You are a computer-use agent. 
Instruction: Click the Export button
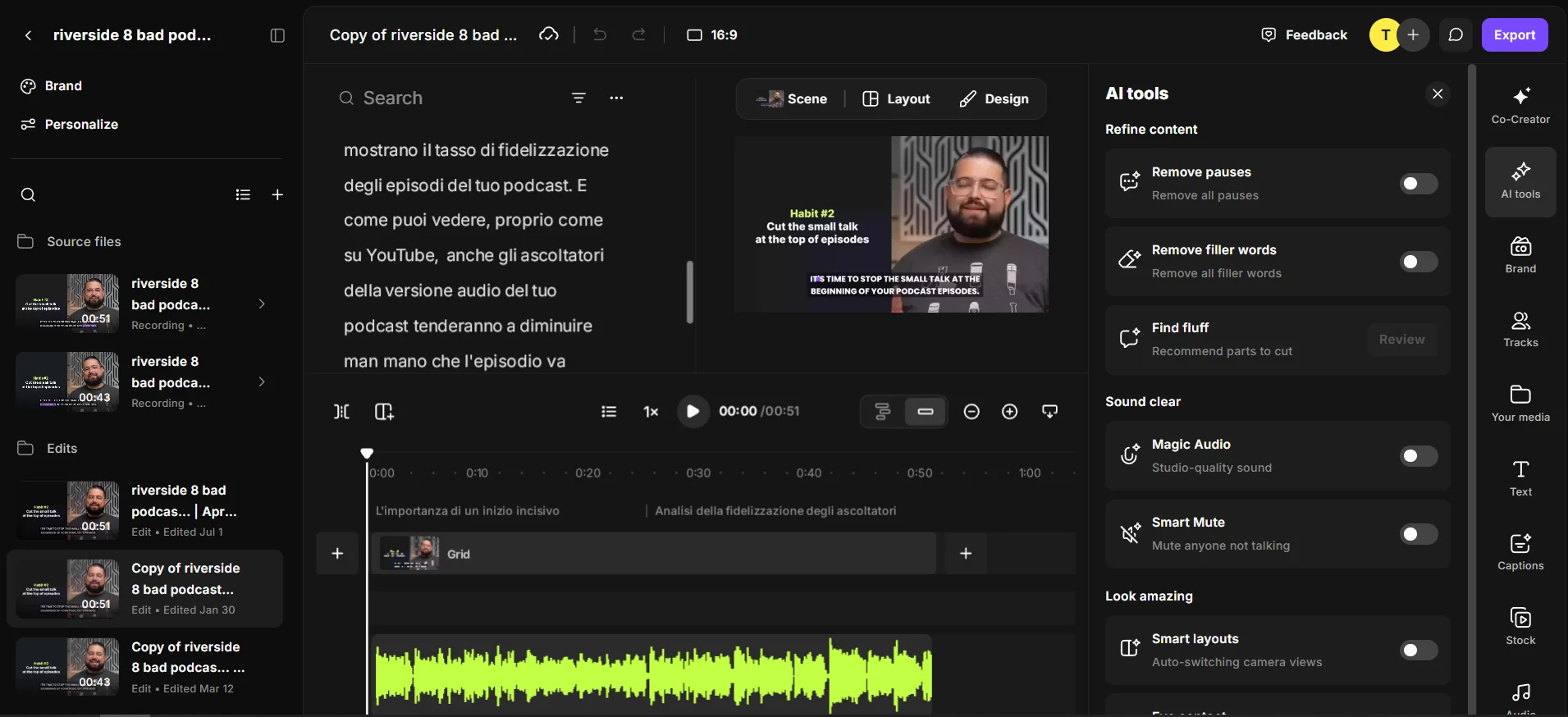pos(1515,34)
